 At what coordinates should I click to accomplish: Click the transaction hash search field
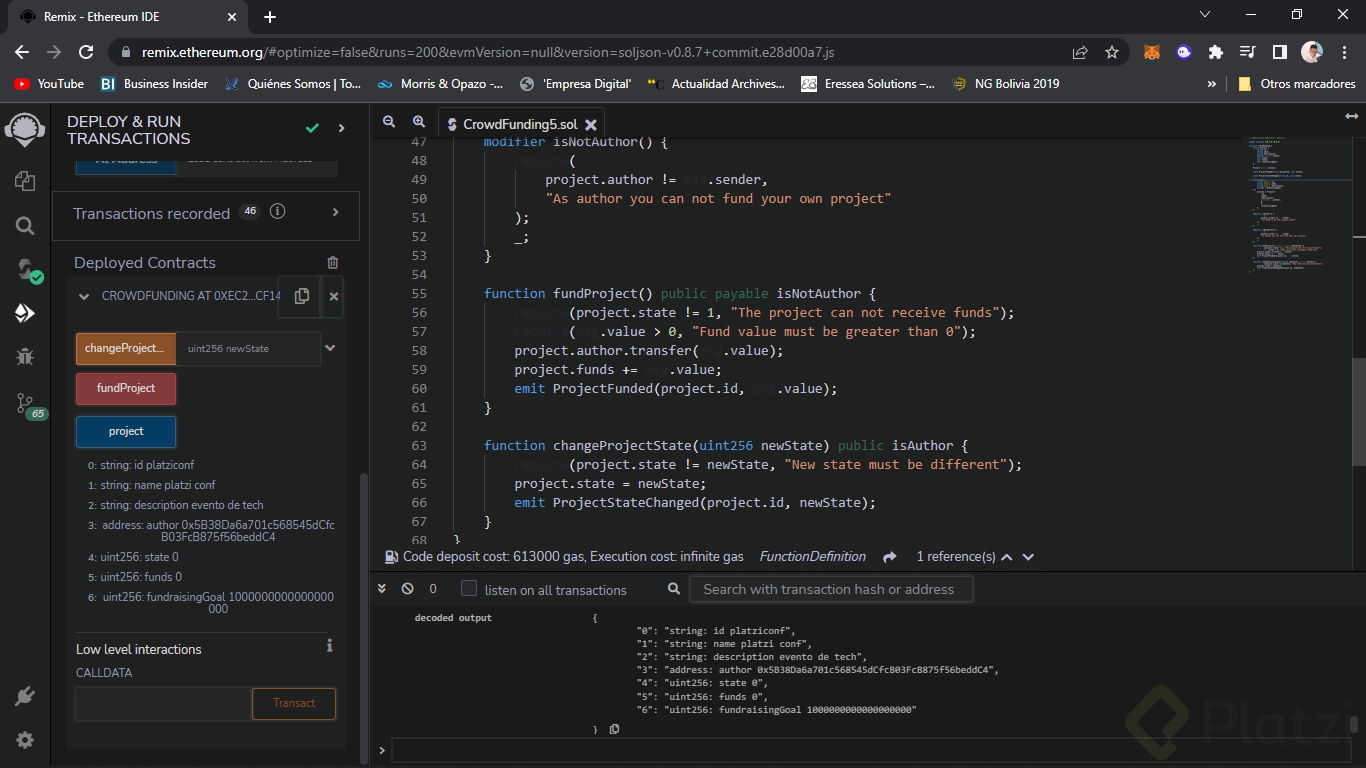pyautogui.click(x=830, y=589)
